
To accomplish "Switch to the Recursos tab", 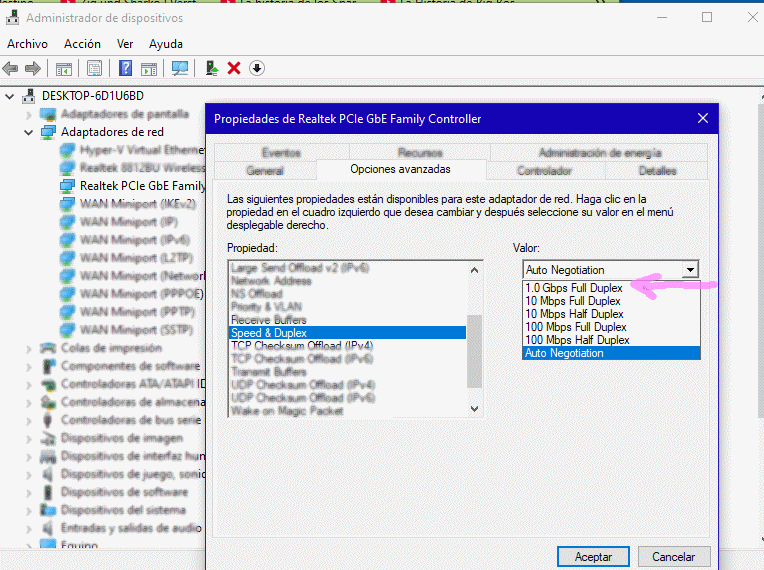I will coord(420,152).
